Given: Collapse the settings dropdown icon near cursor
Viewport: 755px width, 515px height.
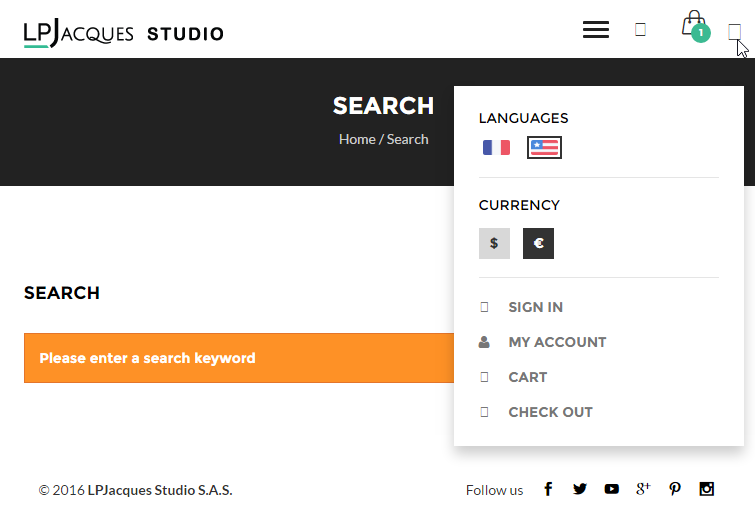Looking at the screenshot, I should 734,32.
